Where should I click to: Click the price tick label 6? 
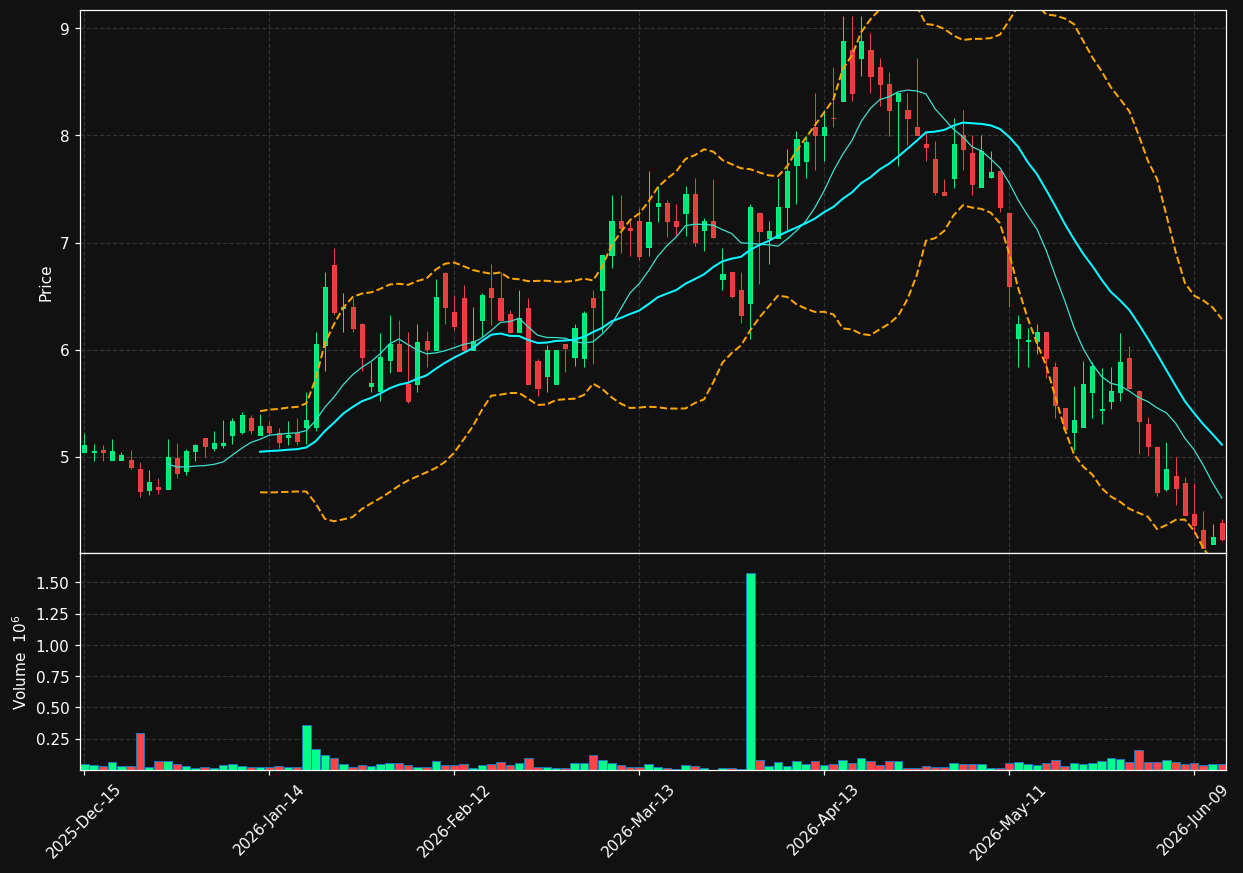coord(64,350)
